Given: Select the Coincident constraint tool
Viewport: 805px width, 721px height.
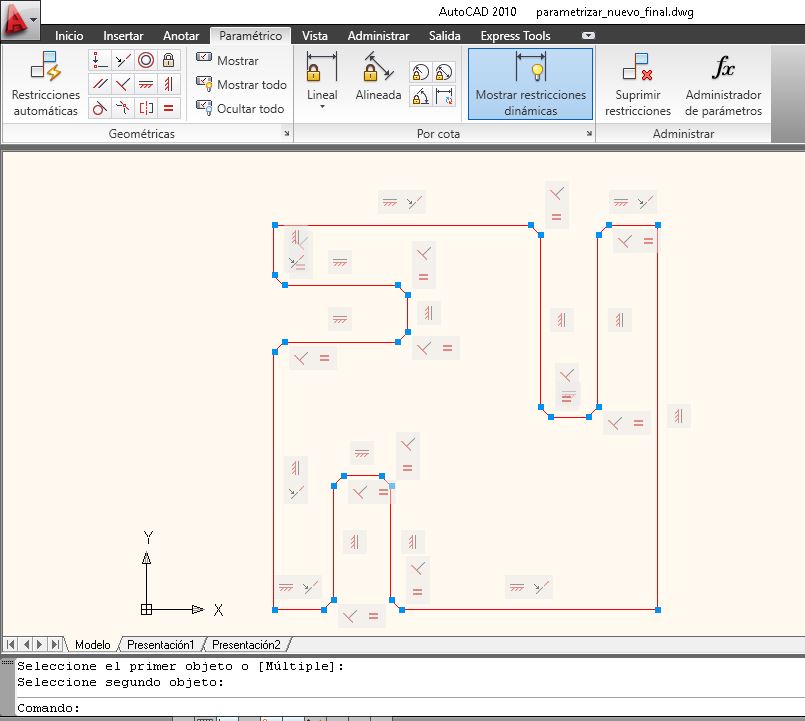Looking at the screenshot, I should tap(100, 61).
